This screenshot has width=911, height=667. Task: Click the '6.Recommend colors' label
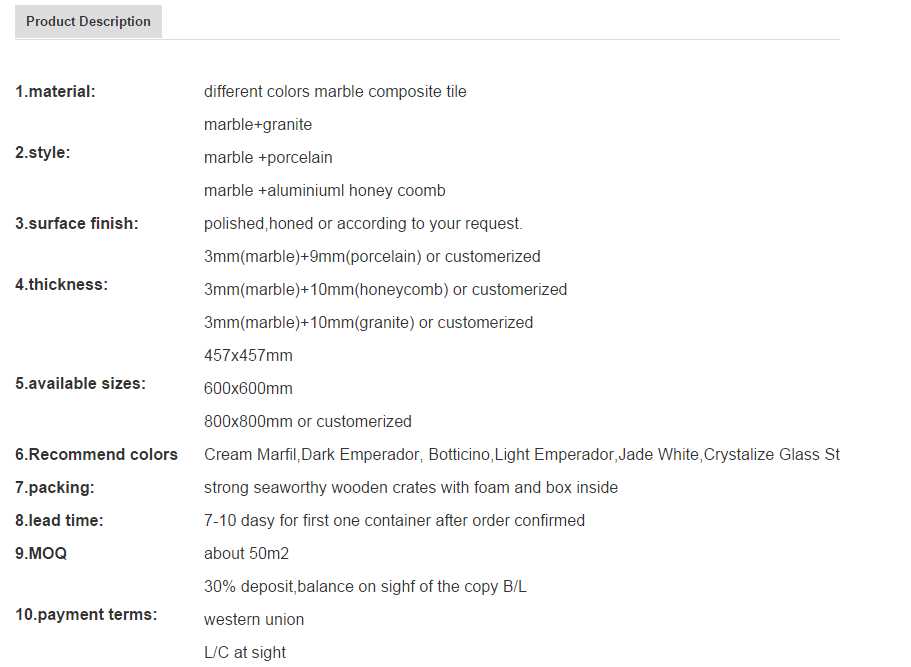pos(96,454)
